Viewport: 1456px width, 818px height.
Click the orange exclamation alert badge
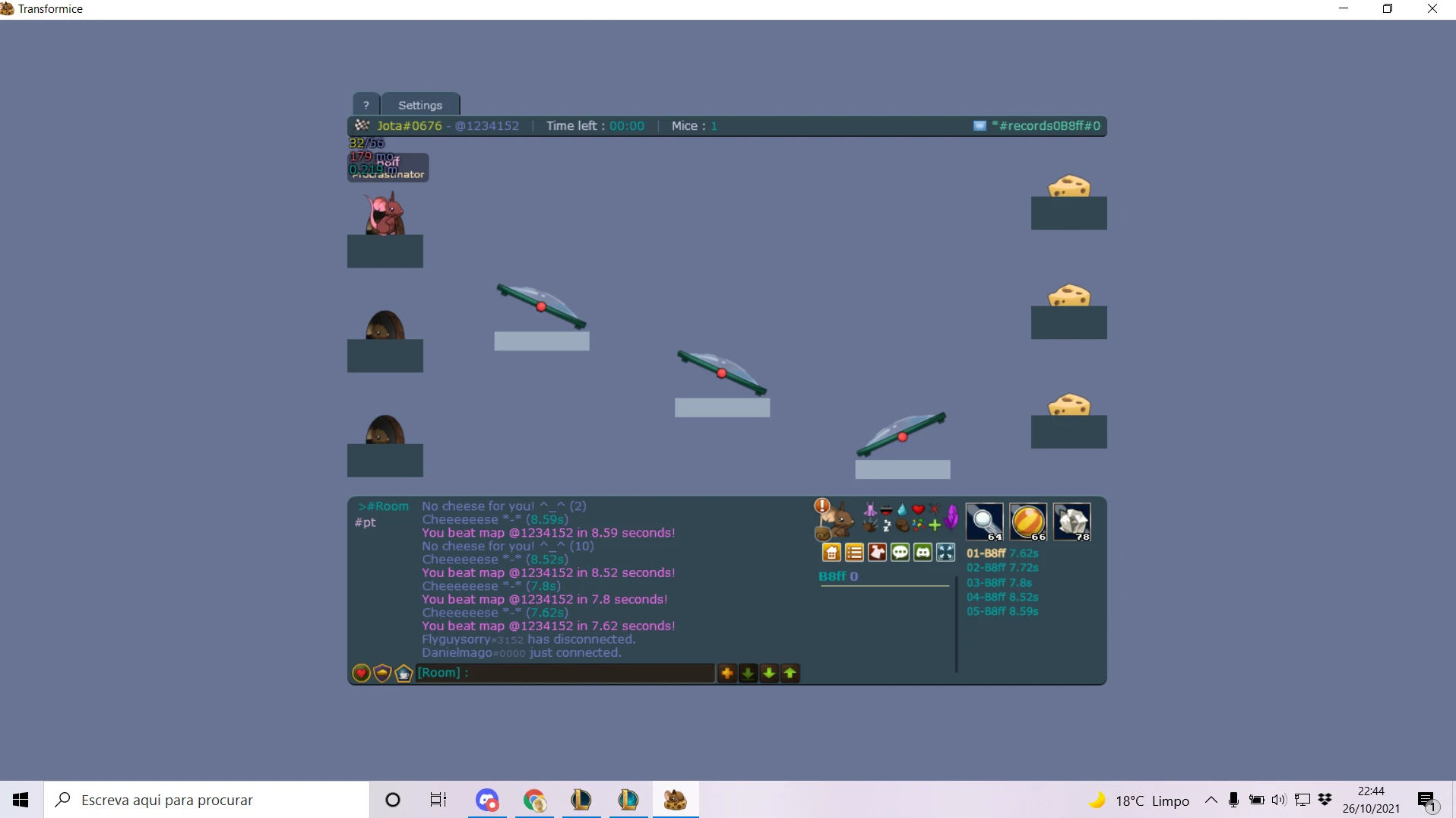pos(821,506)
